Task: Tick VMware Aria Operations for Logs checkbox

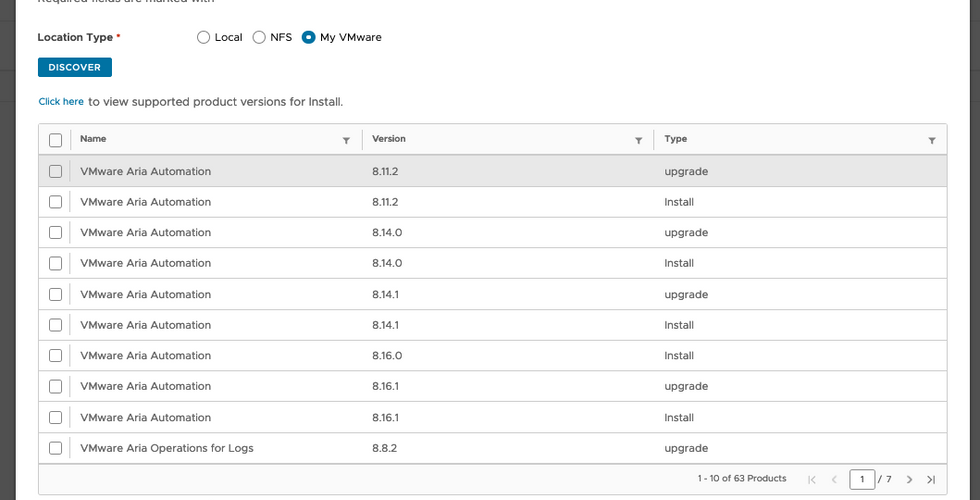Action: 55,448
